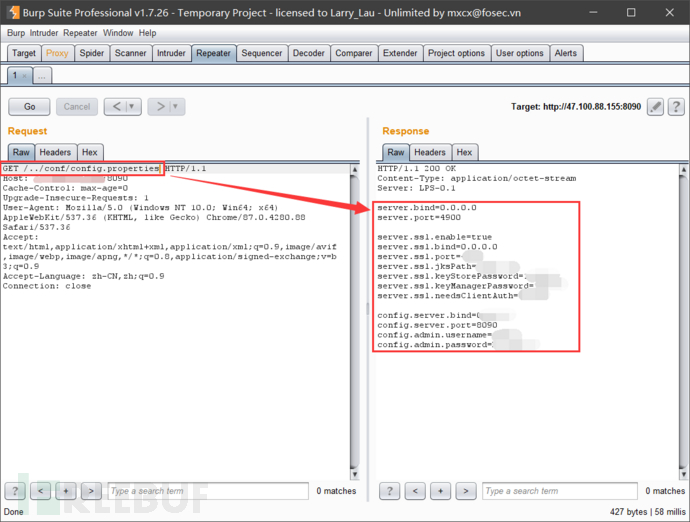Select Repeater sub-tab 1

pos(15,76)
